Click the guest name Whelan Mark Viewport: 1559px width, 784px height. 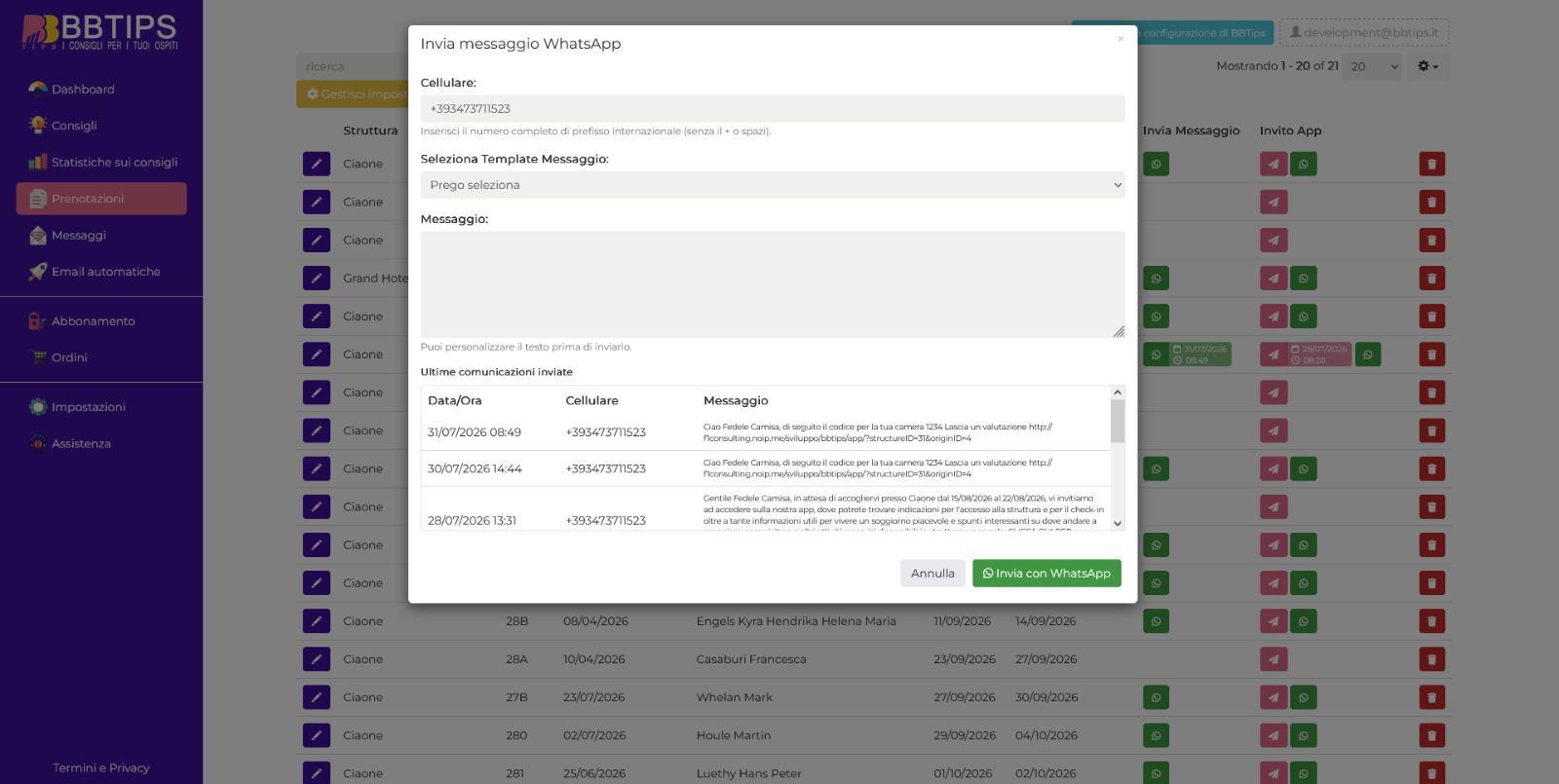(735, 697)
